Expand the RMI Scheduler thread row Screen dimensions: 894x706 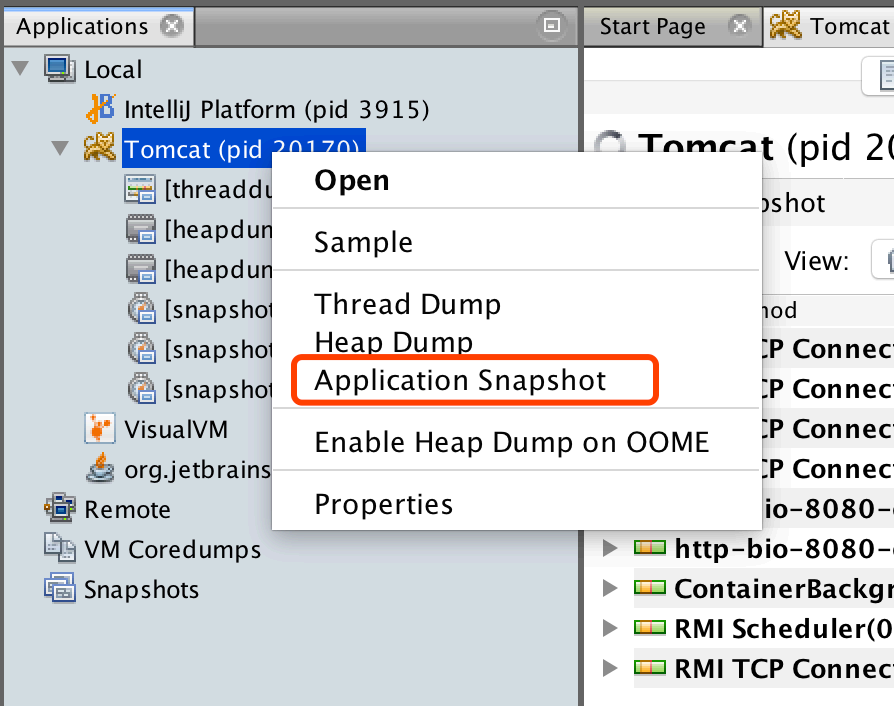[610, 628]
